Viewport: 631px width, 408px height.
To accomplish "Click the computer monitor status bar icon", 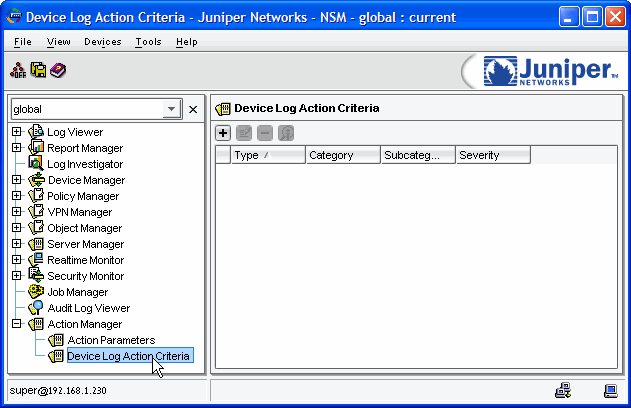I will [611, 390].
